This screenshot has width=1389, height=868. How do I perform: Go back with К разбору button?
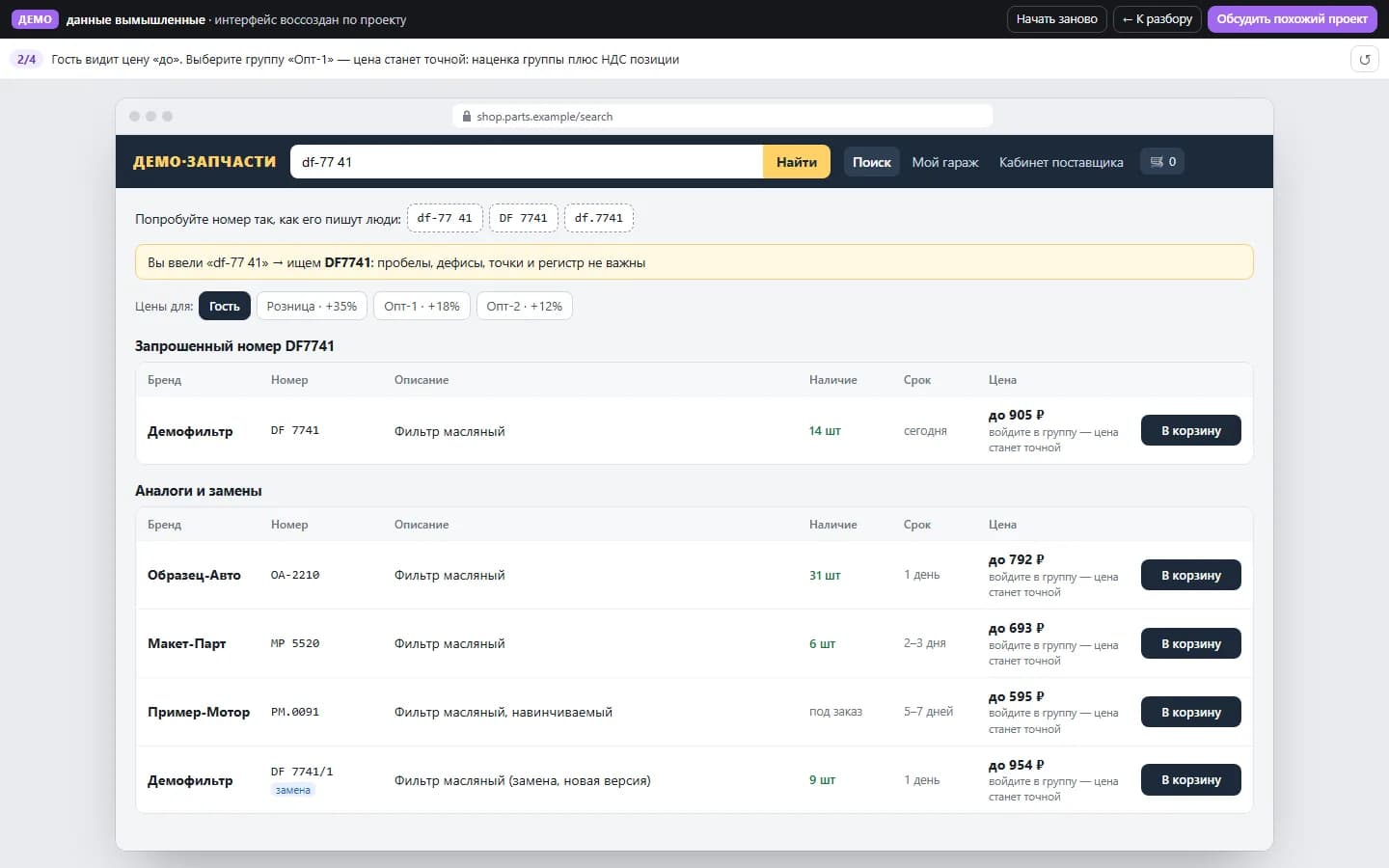(1157, 19)
